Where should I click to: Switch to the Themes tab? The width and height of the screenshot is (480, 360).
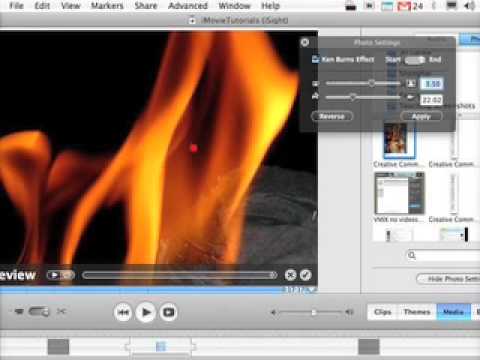[x=417, y=312]
